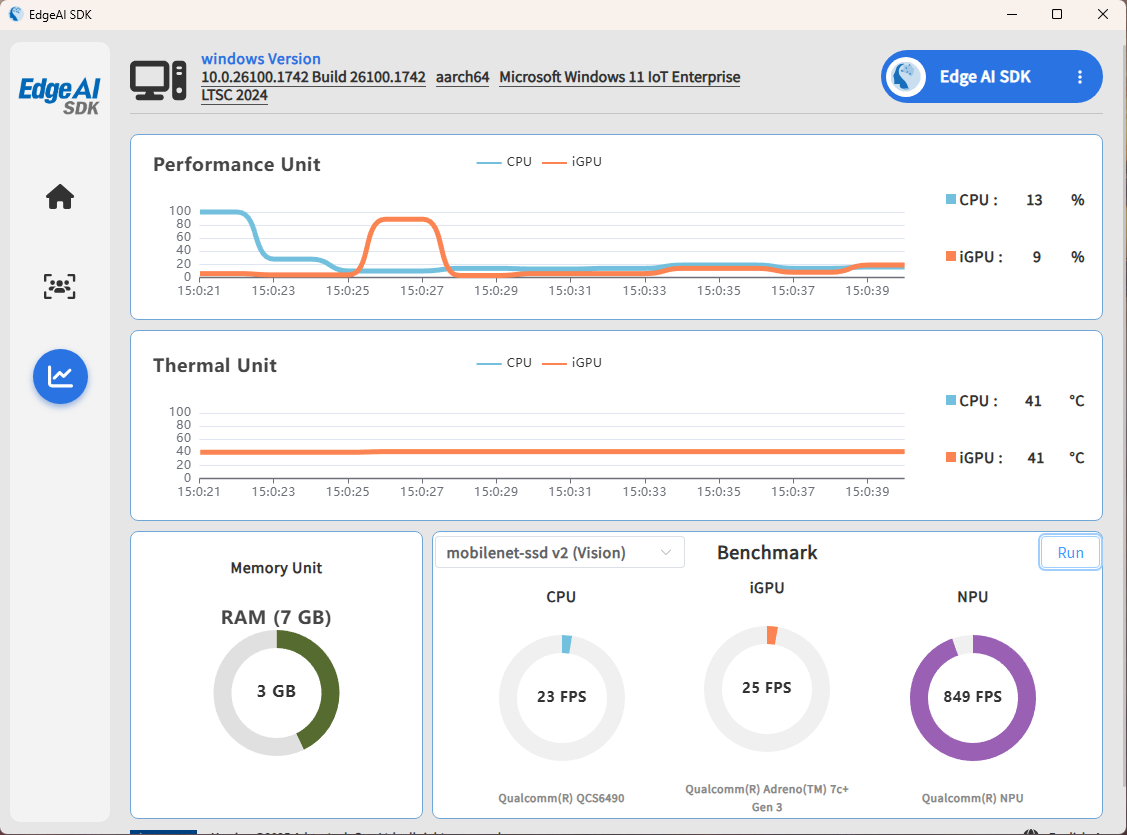Run the benchmark
Viewport: 1127px width, 835px height.
tap(1070, 552)
